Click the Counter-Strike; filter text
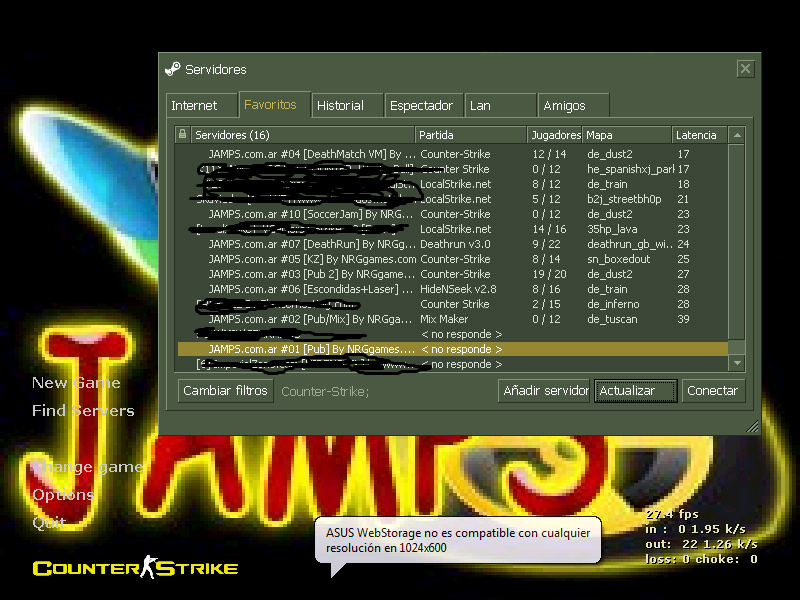Screen dimensions: 800x602 [x=325, y=392]
